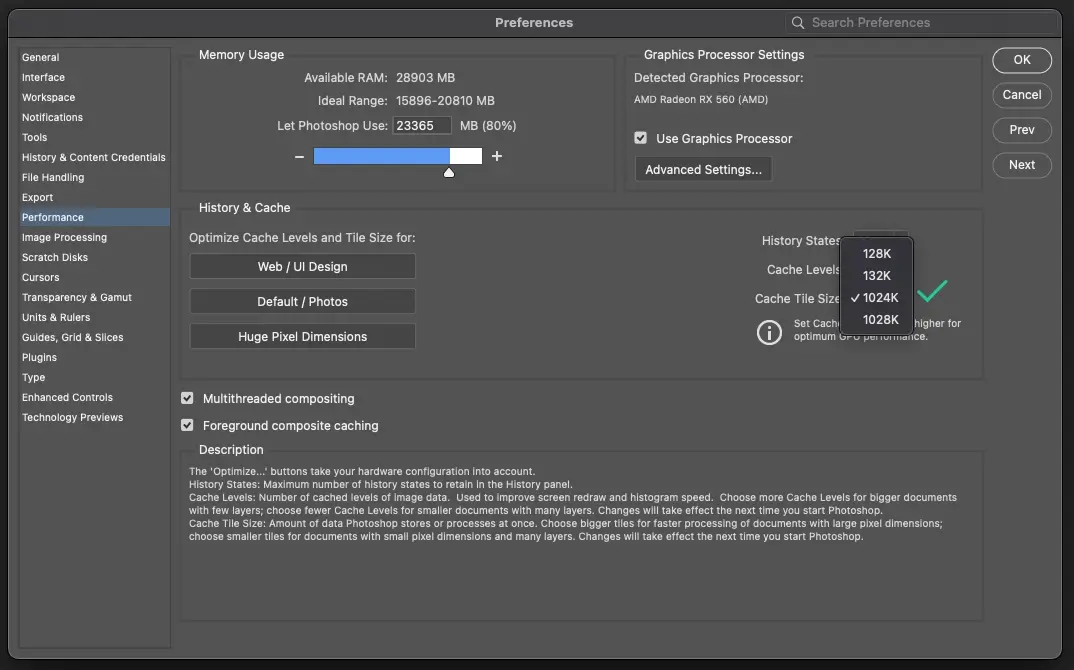The width and height of the screenshot is (1074, 670).
Task: Choose 128K cache tile size
Action: (877, 253)
